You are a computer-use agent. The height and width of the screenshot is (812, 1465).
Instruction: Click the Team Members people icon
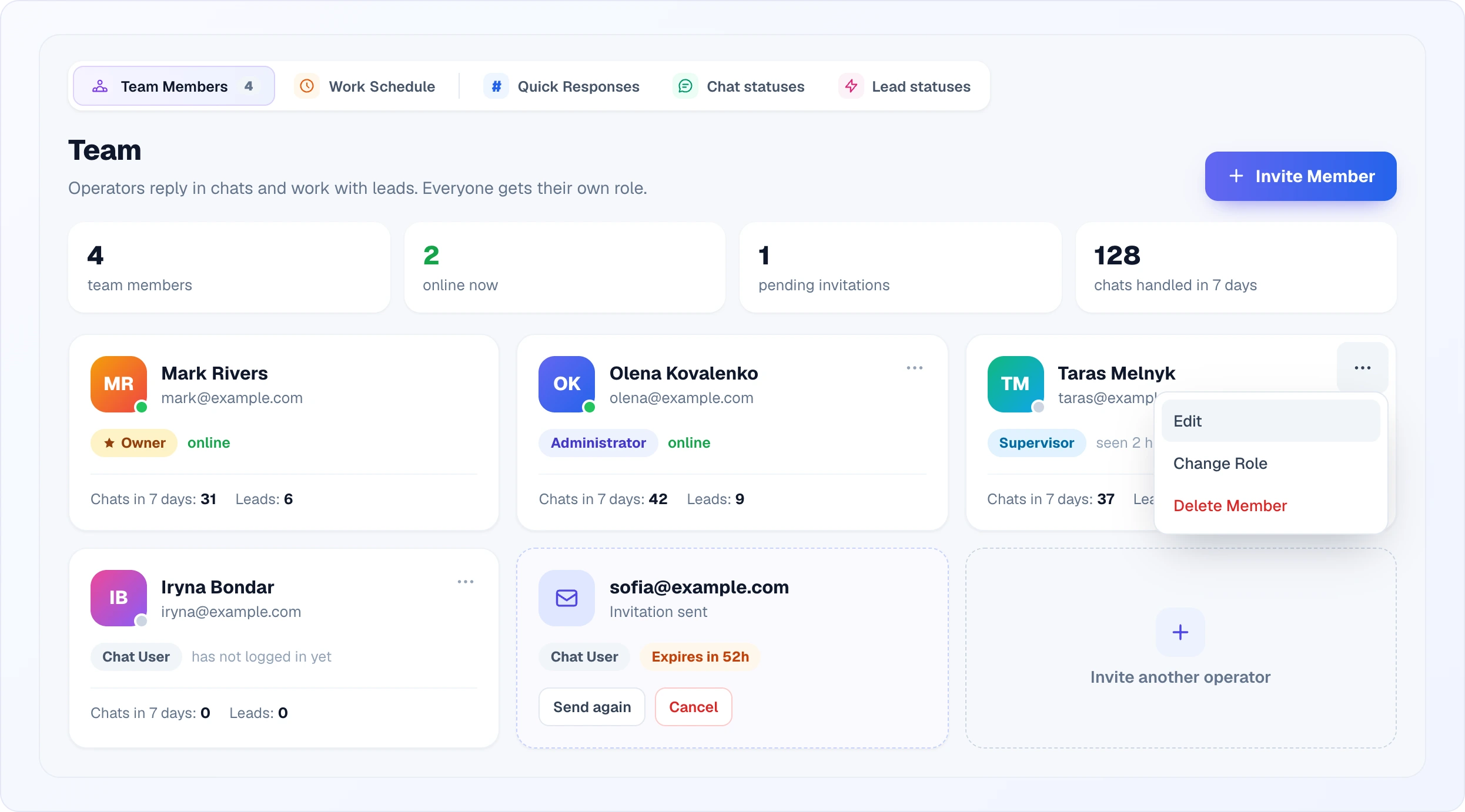coord(100,86)
